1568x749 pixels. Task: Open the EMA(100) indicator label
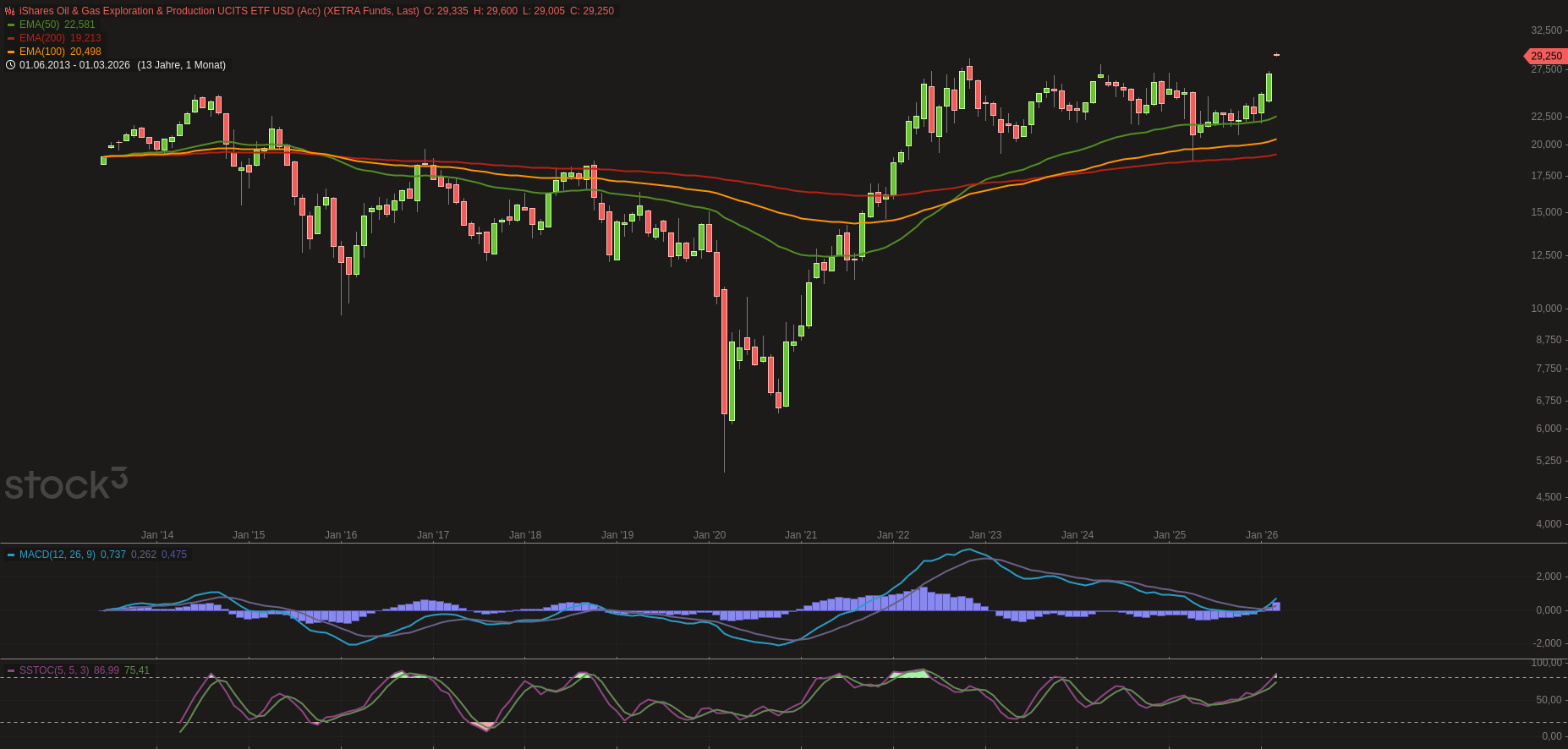[x=42, y=52]
